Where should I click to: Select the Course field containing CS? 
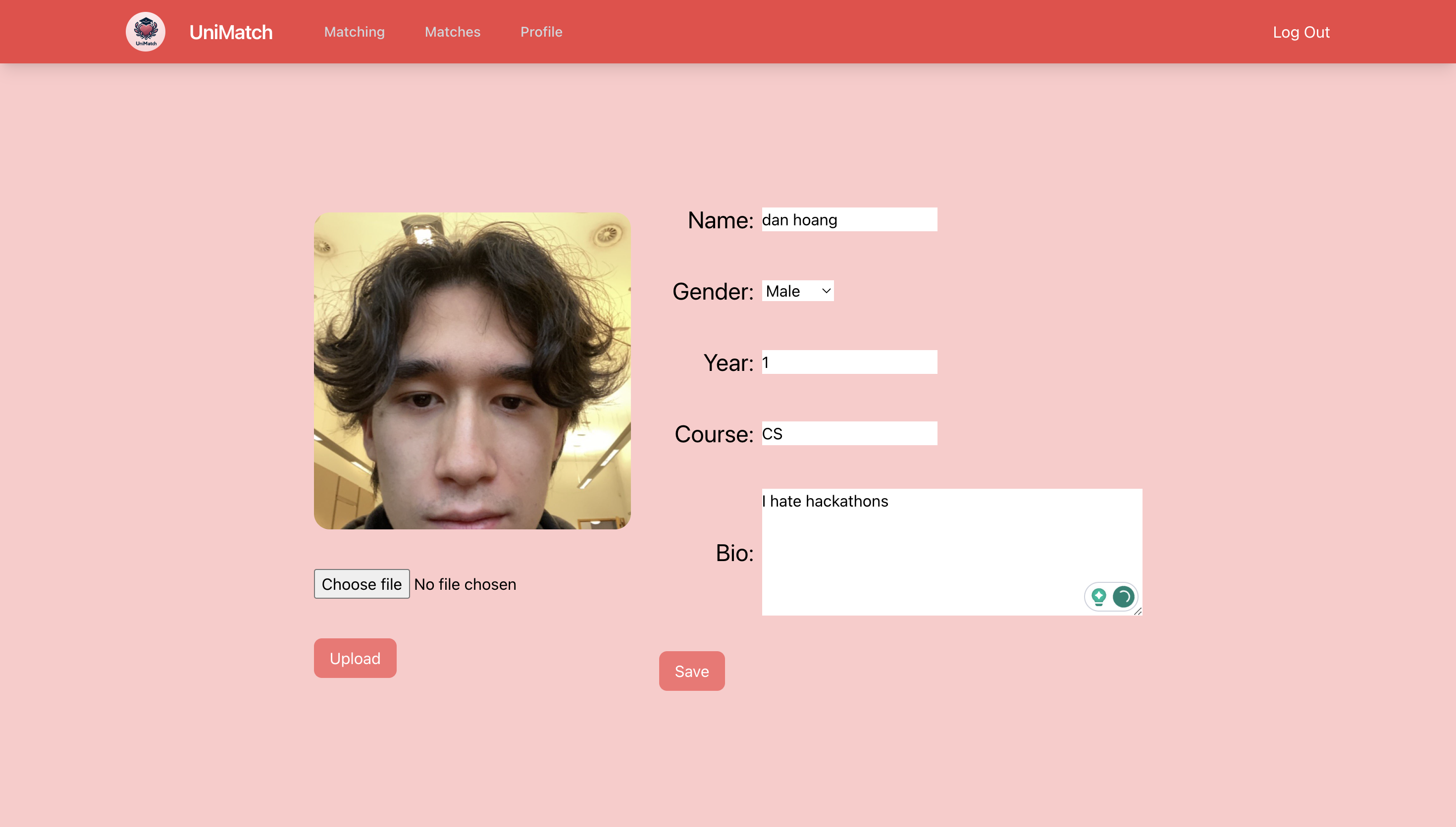849,433
